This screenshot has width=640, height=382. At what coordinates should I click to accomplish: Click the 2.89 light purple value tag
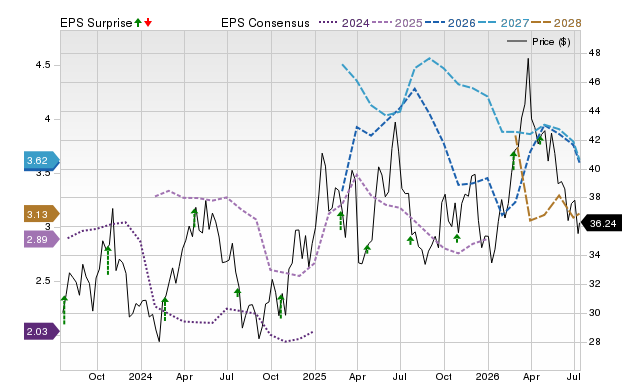[x=42, y=240]
